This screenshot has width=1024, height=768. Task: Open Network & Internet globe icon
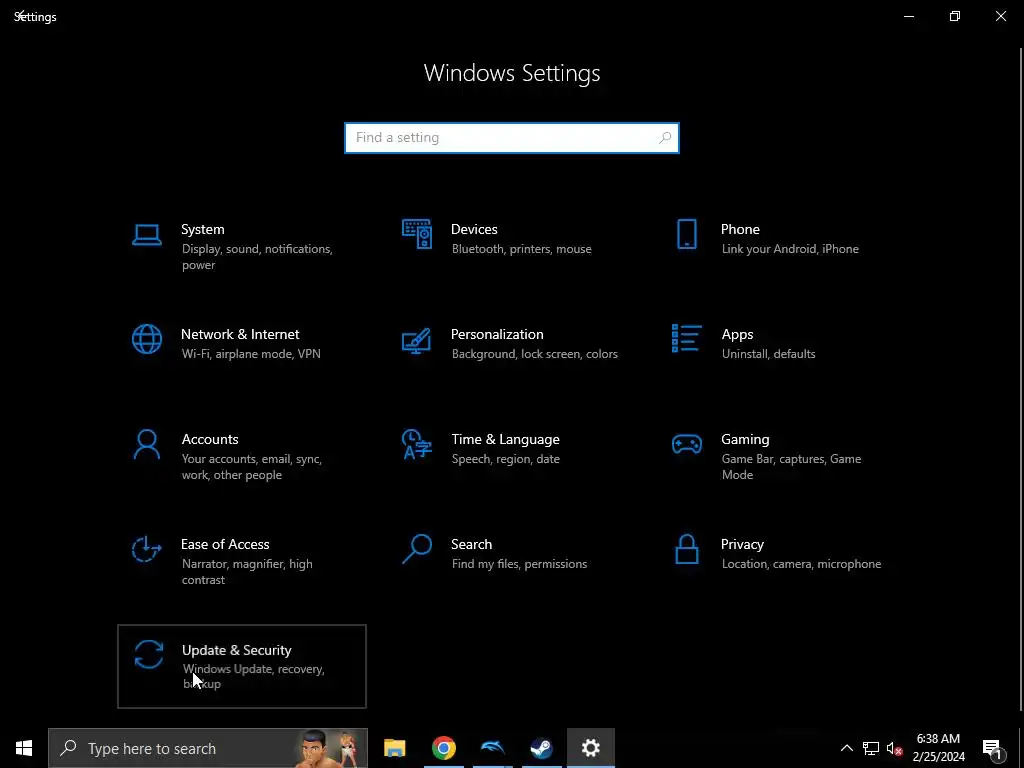tap(146, 339)
